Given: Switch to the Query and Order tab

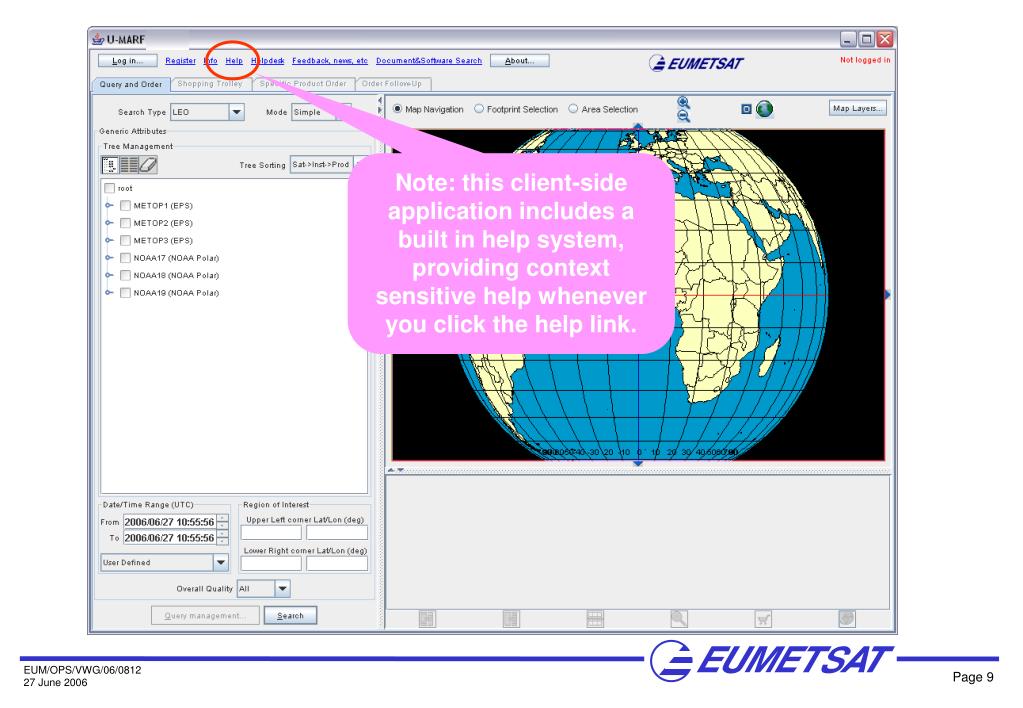Looking at the screenshot, I should click(131, 84).
